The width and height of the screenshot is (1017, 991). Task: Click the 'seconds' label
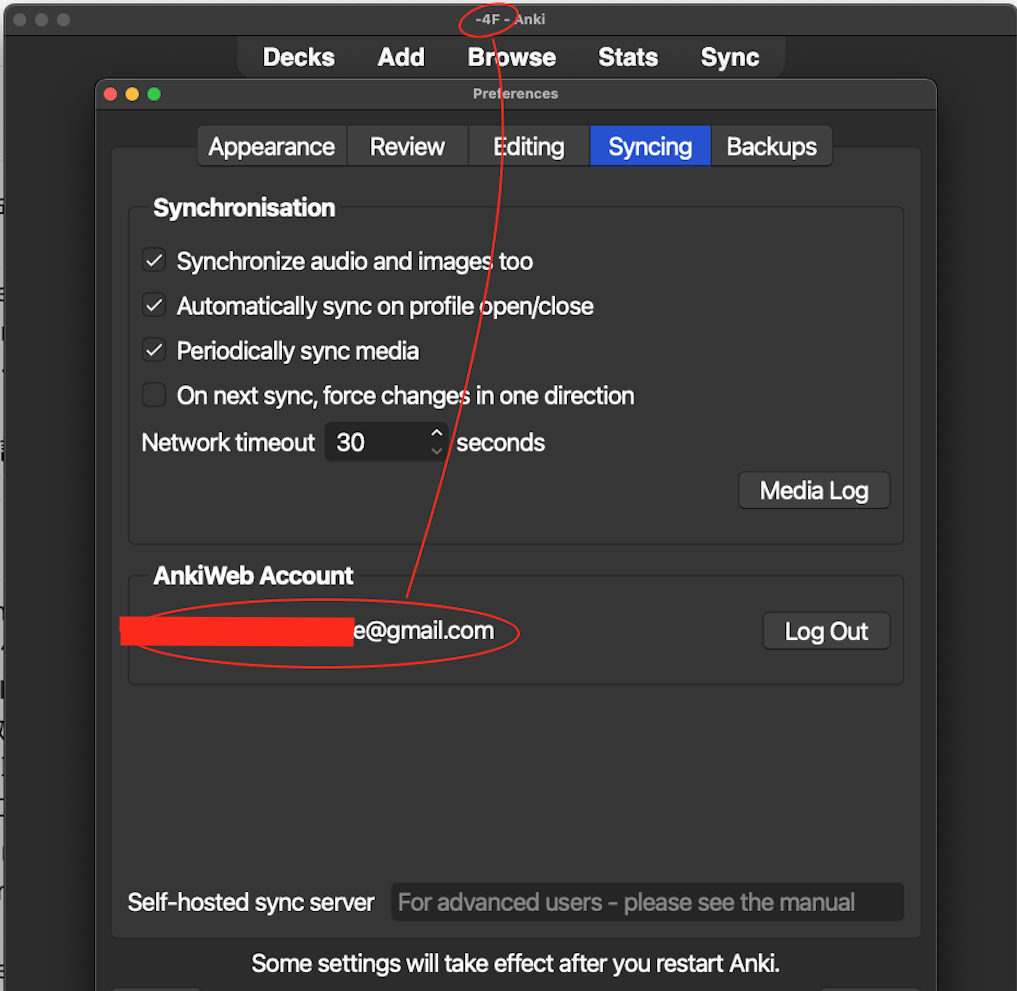[x=501, y=443]
